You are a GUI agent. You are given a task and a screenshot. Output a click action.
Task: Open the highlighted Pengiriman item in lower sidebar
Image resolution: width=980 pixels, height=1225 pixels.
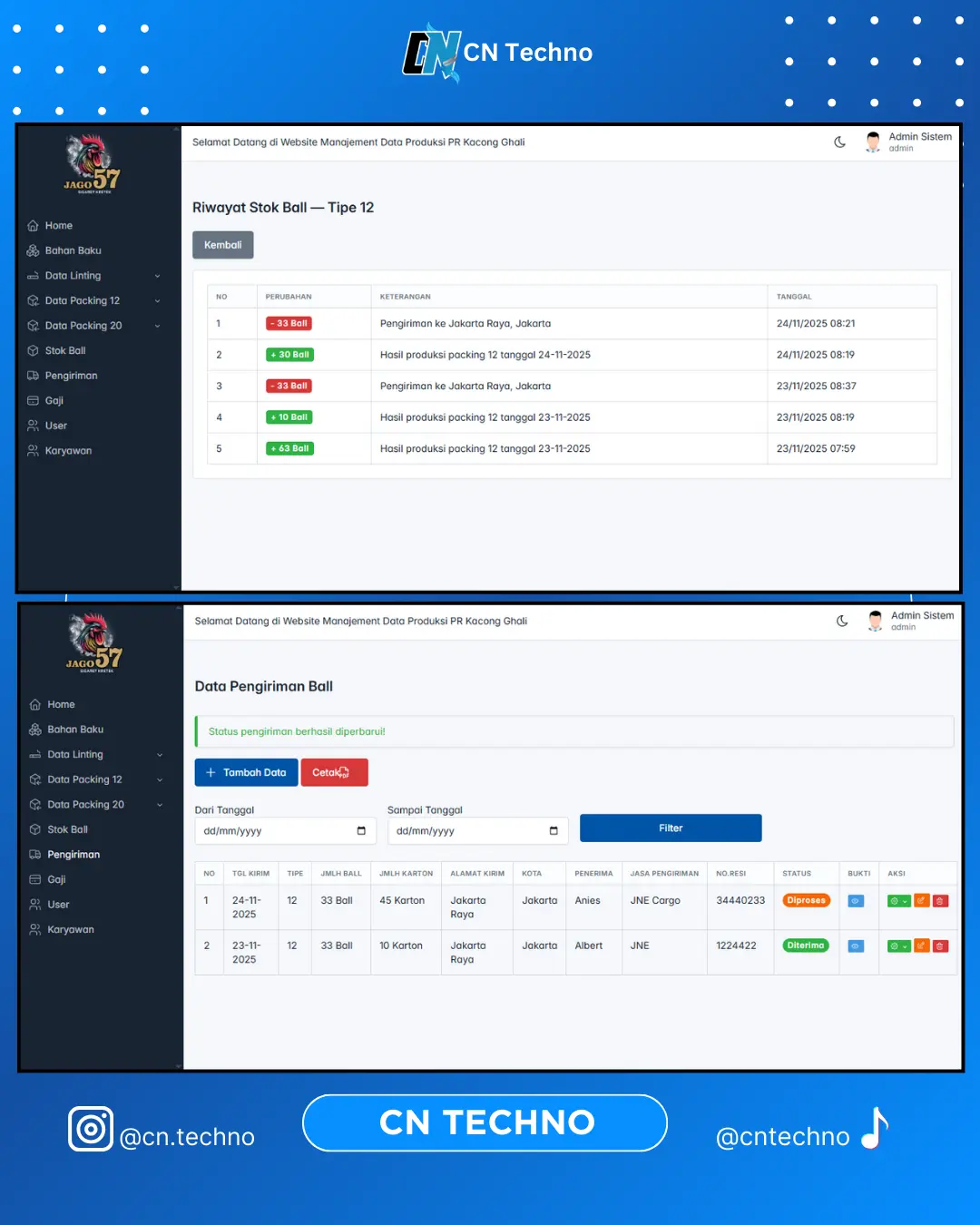73,855
